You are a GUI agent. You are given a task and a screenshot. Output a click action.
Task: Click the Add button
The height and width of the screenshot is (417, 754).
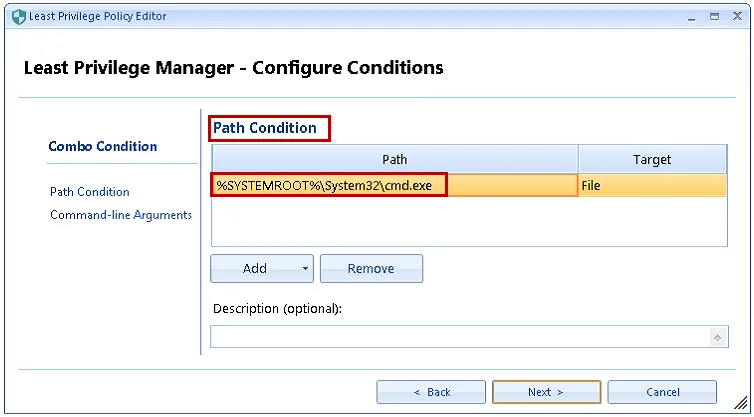254,268
